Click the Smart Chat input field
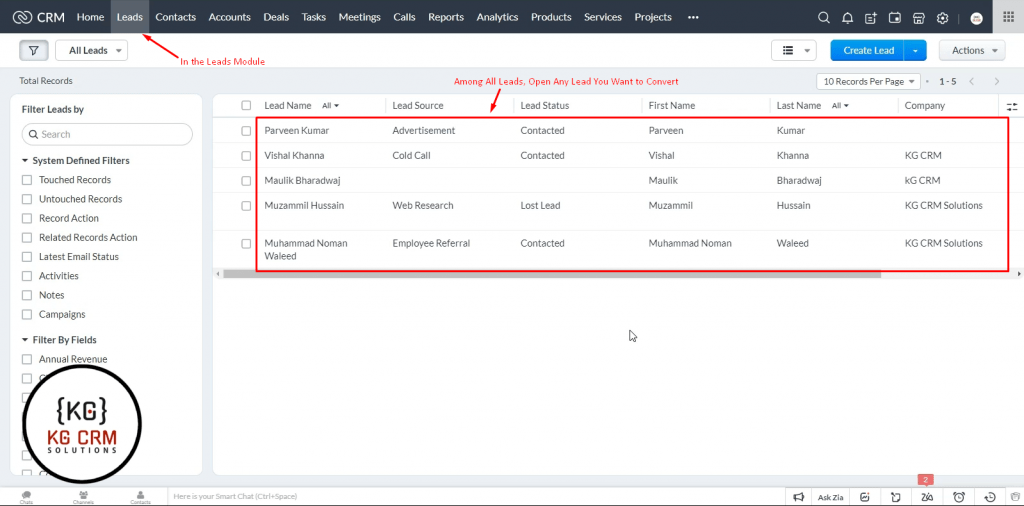 coord(477,497)
